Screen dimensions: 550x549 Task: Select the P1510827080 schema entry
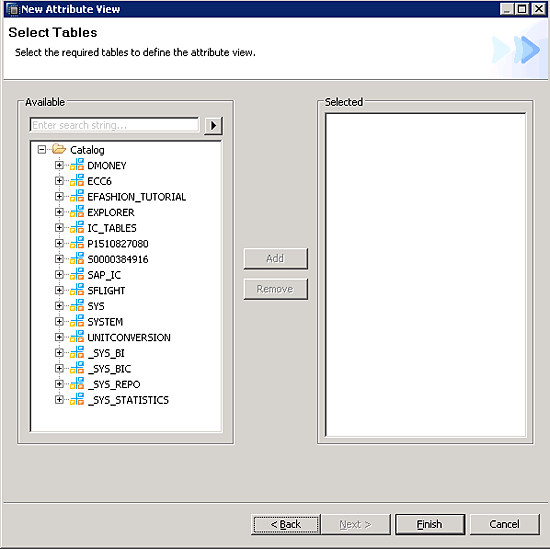pos(118,243)
